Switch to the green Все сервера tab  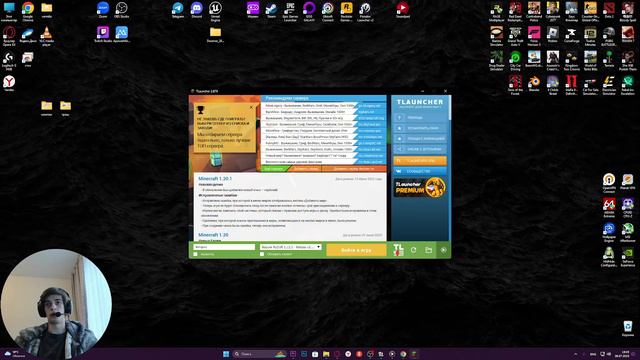tap(274, 169)
